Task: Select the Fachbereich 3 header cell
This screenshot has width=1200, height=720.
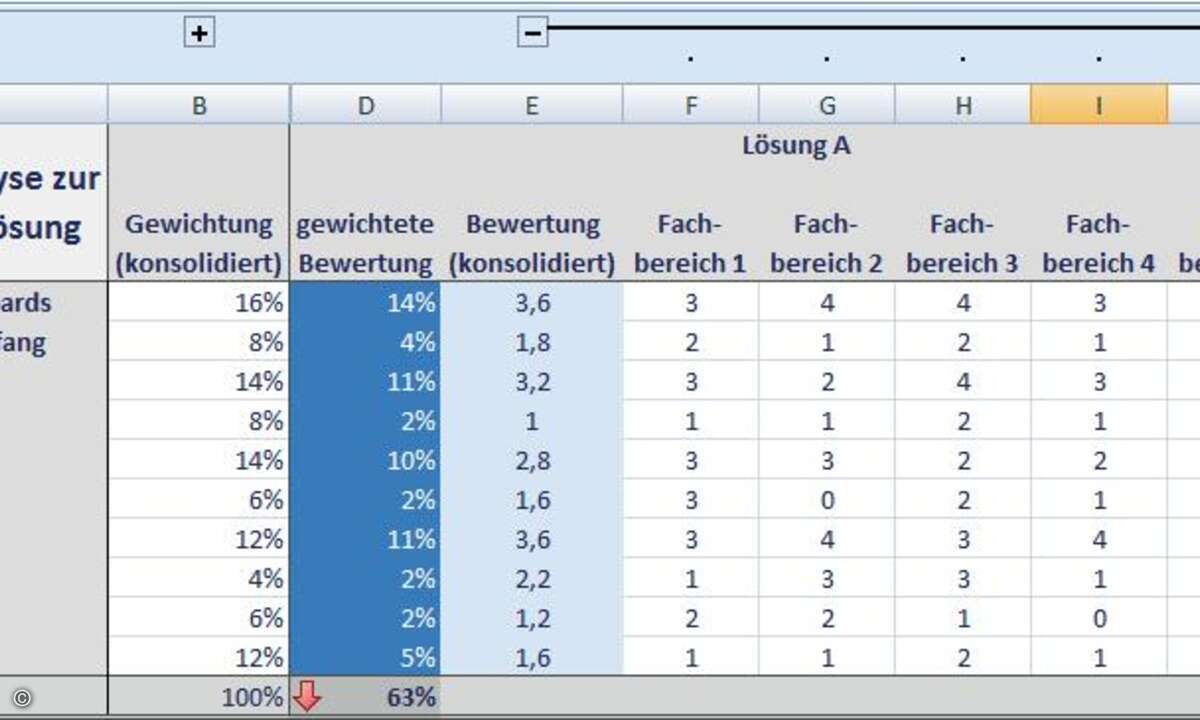Action: tap(962, 243)
